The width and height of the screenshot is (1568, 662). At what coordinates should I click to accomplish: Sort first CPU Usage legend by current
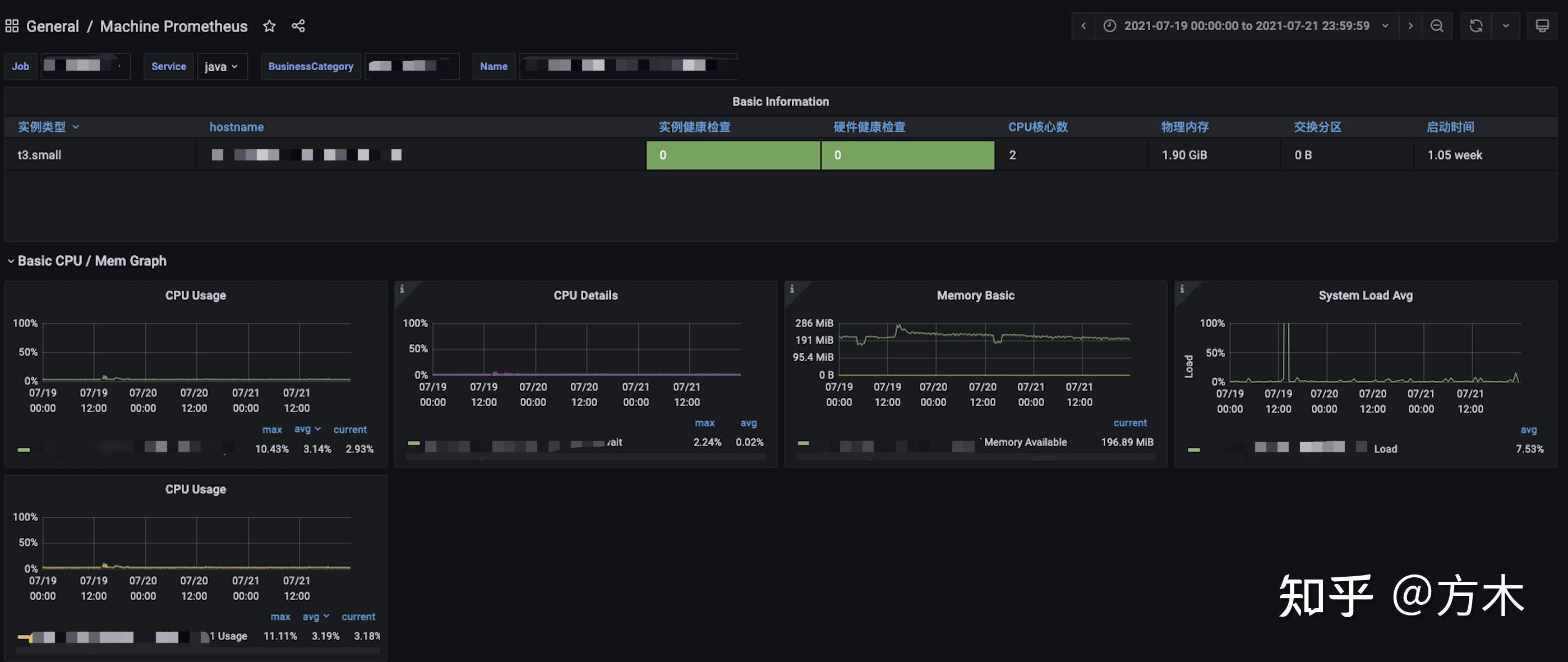(x=350, y=429)
